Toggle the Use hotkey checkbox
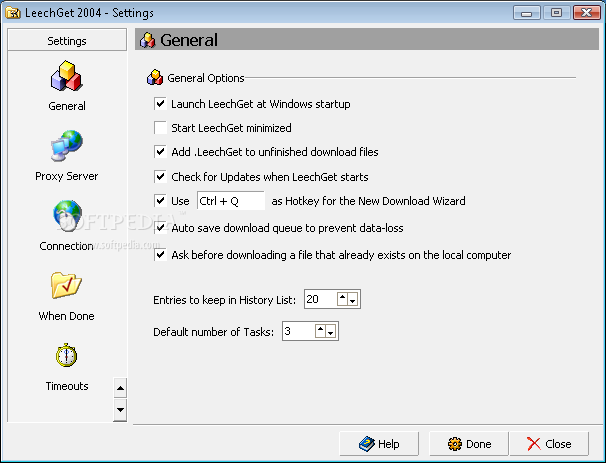This screenshot has height=463, width=606. pos(160,201)
